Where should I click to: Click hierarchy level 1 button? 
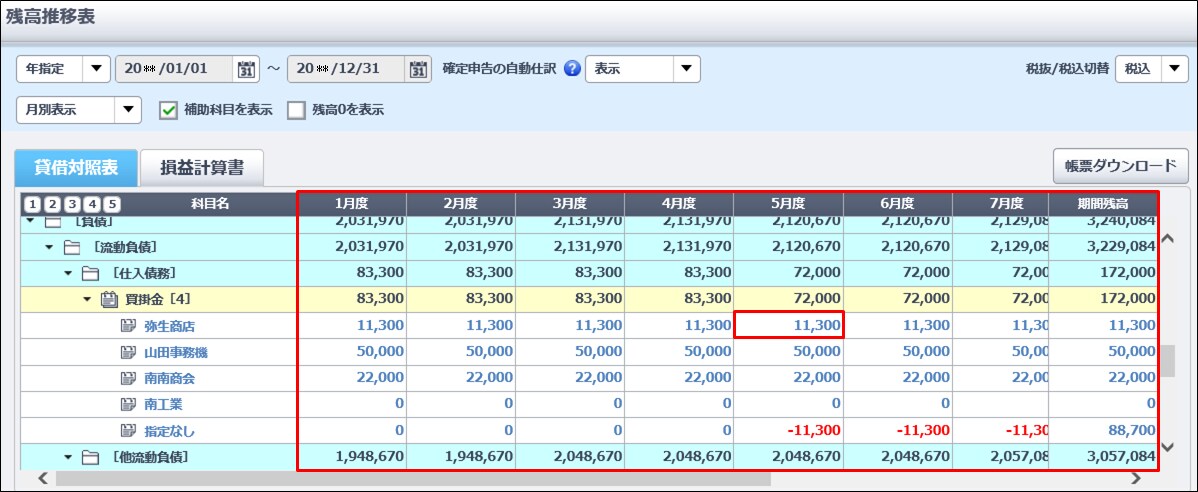[x=31, y=205]
